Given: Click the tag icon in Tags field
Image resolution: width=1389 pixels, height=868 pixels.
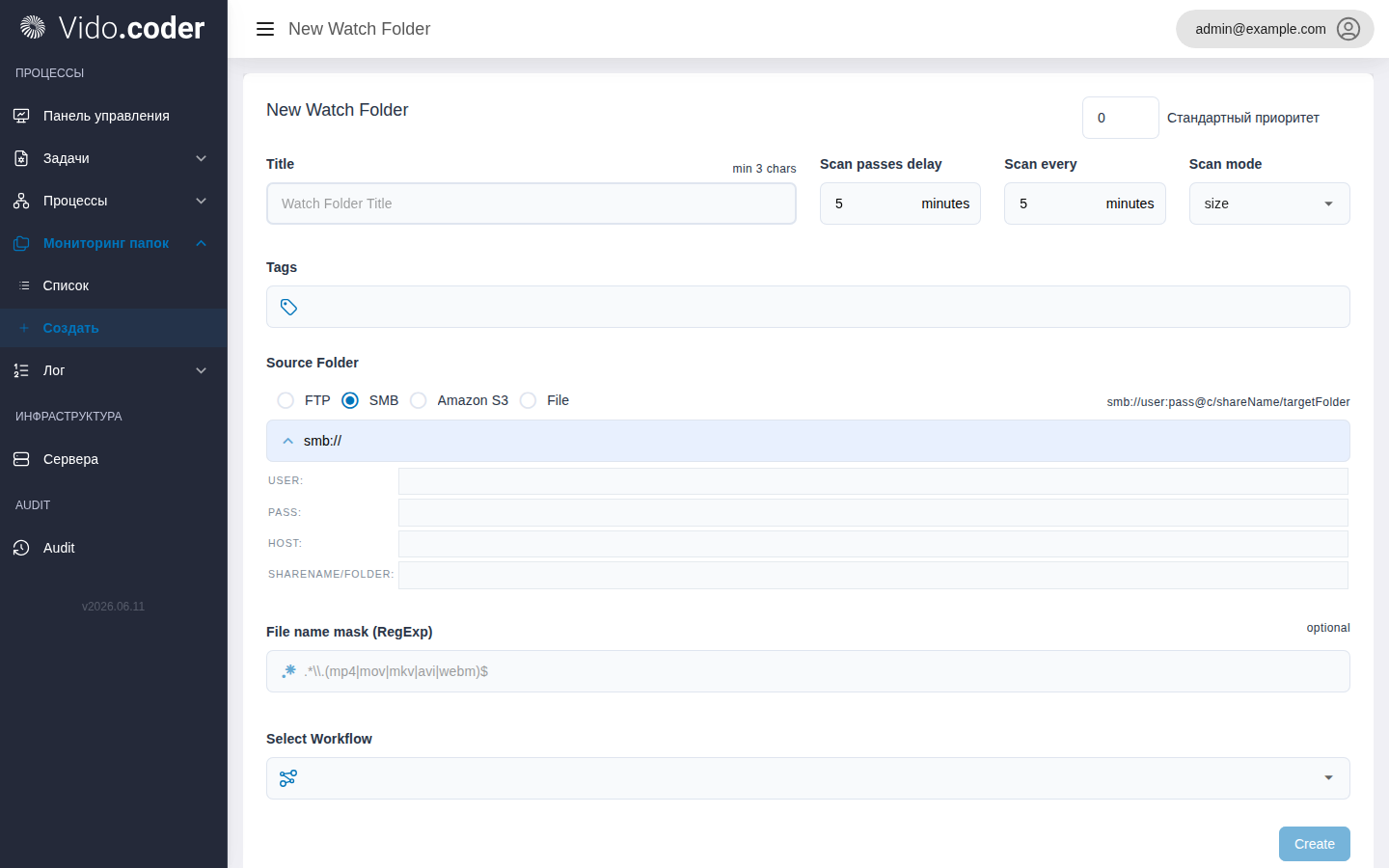Looking at the screenshot, I should (x=288, y=307).
